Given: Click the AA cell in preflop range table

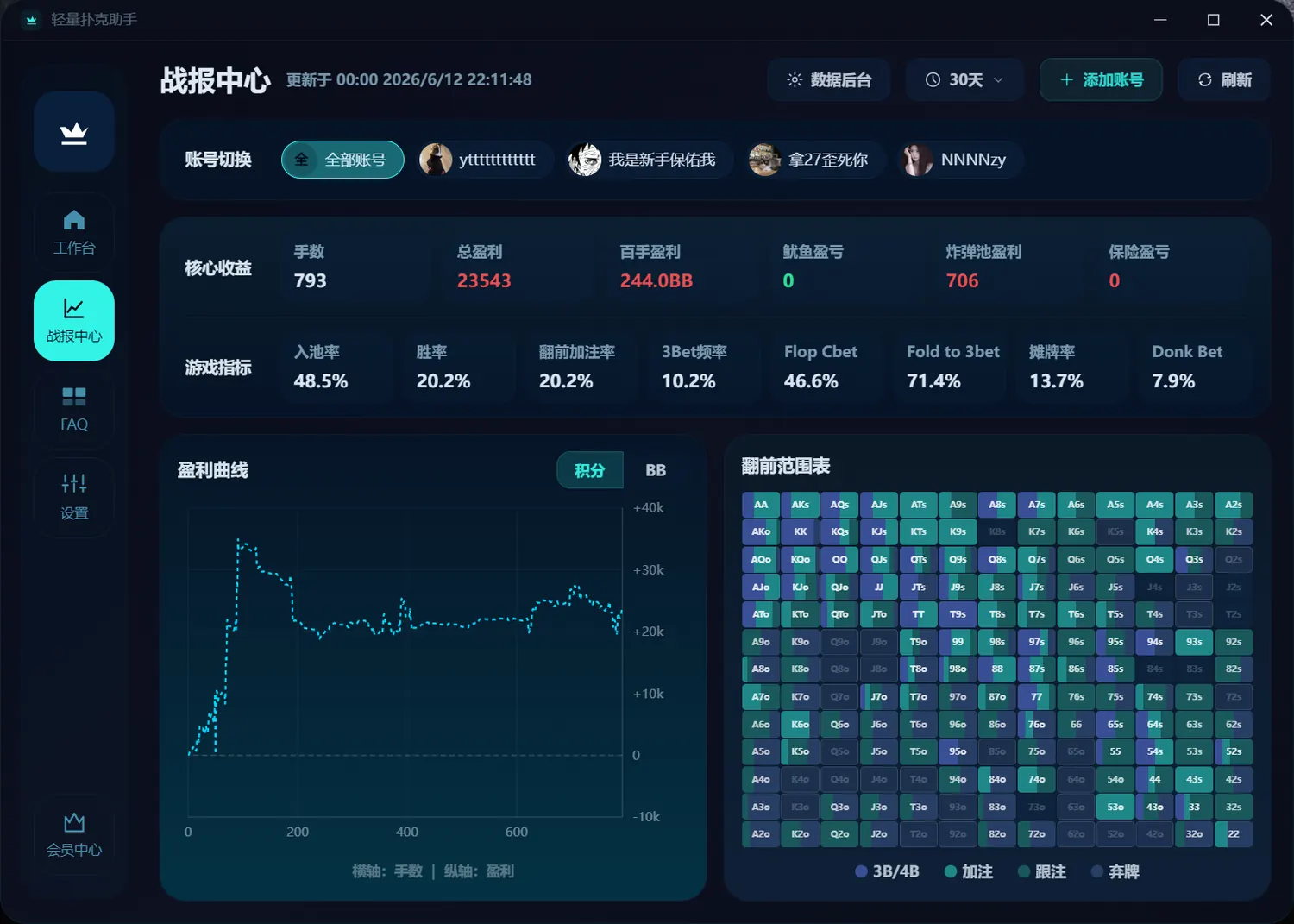Looking at the screenshot, I should 761,505.
